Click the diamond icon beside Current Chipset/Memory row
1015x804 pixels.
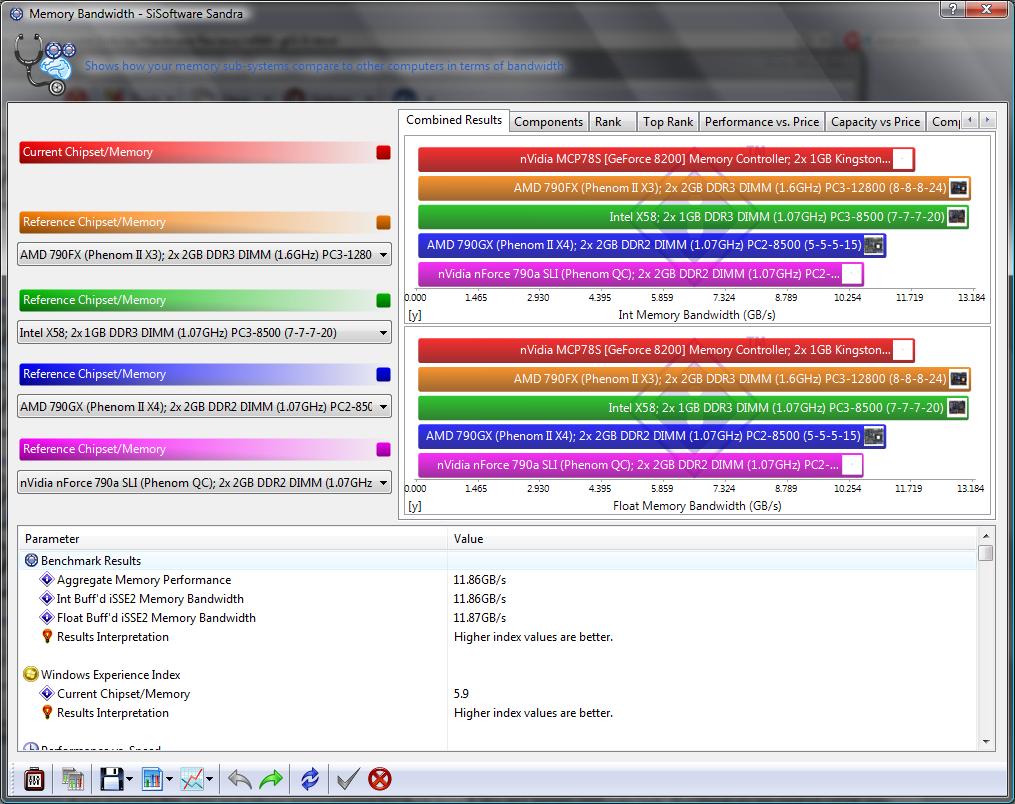(47, 693)
